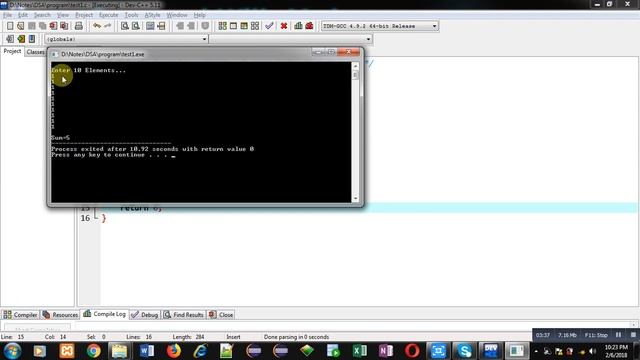Screen dimensions: 640x360
Task: Click the Insert mode status bar entry
Action: click(x=233, y=337)
